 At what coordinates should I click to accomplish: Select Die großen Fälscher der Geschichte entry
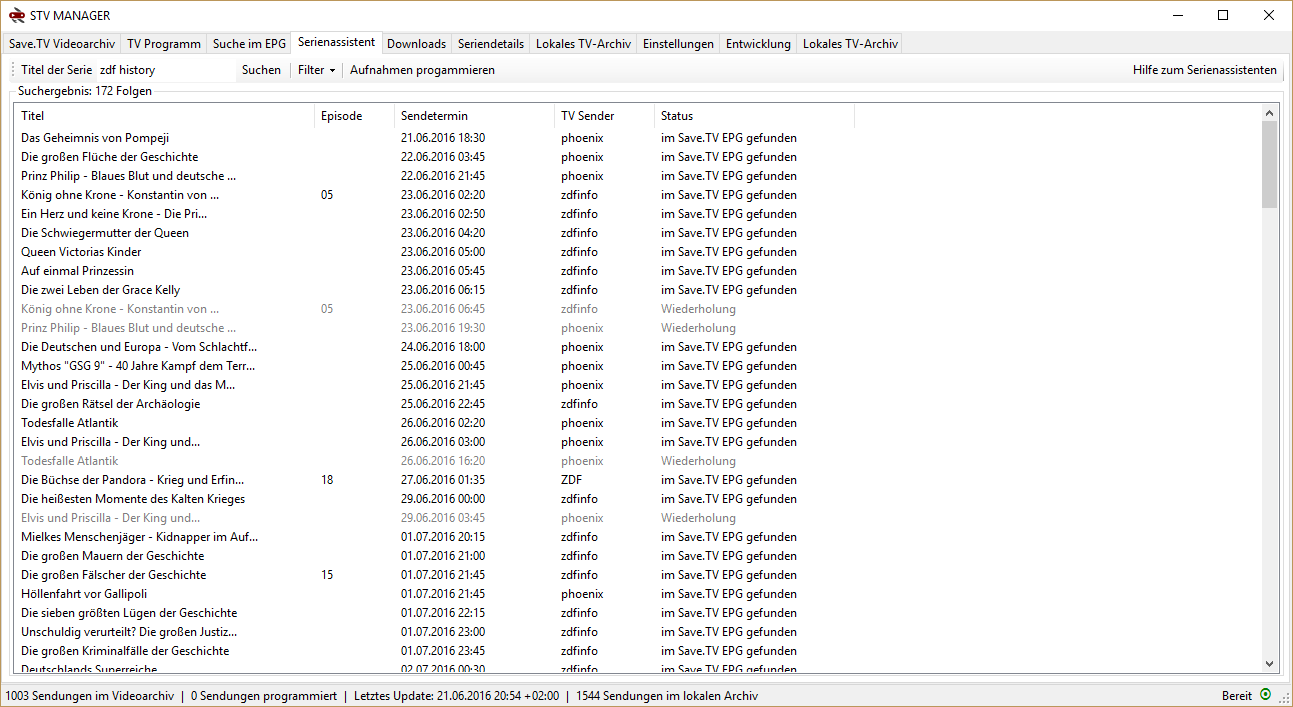113,575
